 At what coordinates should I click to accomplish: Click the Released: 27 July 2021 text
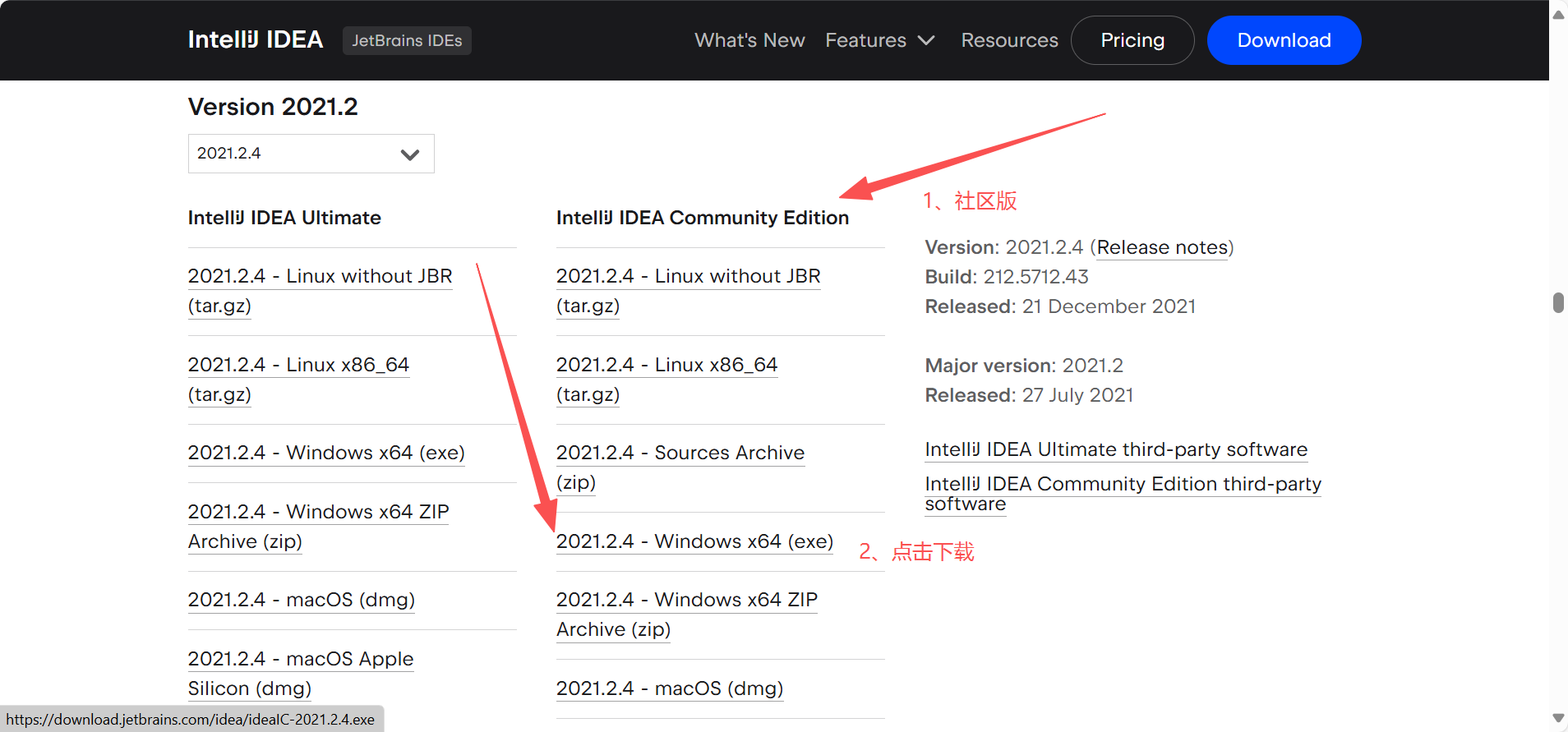[1029, 395]
